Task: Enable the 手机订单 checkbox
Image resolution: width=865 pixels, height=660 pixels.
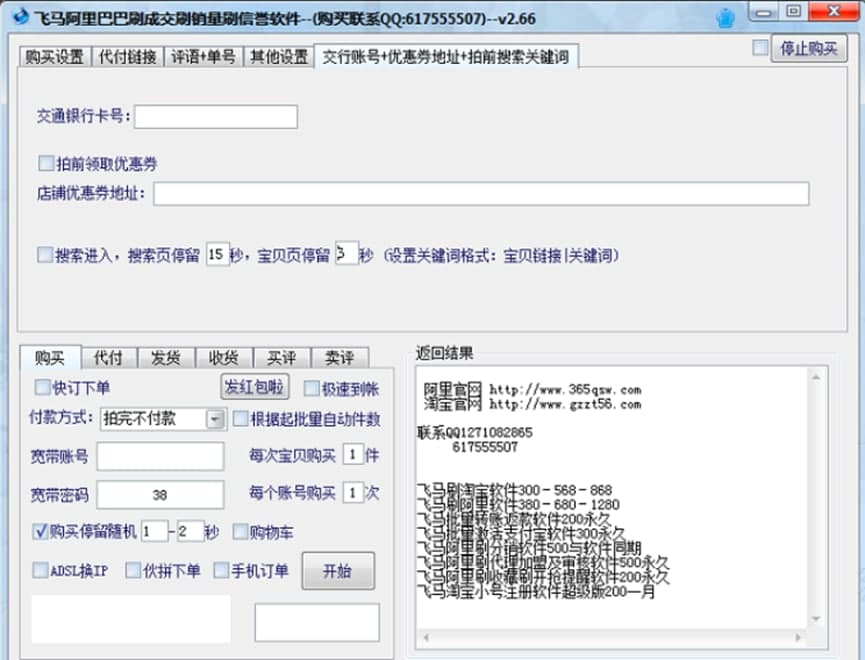Action: click(x=221, y=570)
